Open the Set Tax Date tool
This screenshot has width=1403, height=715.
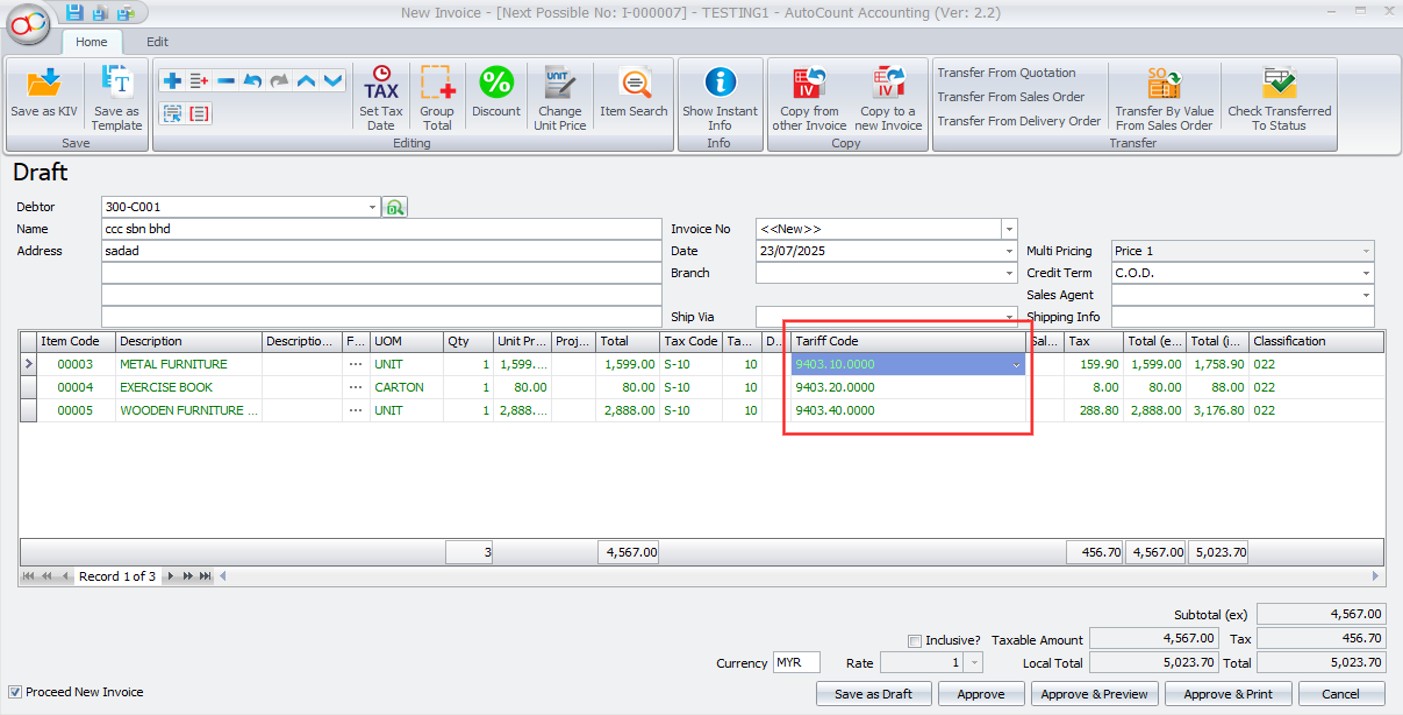381,84
